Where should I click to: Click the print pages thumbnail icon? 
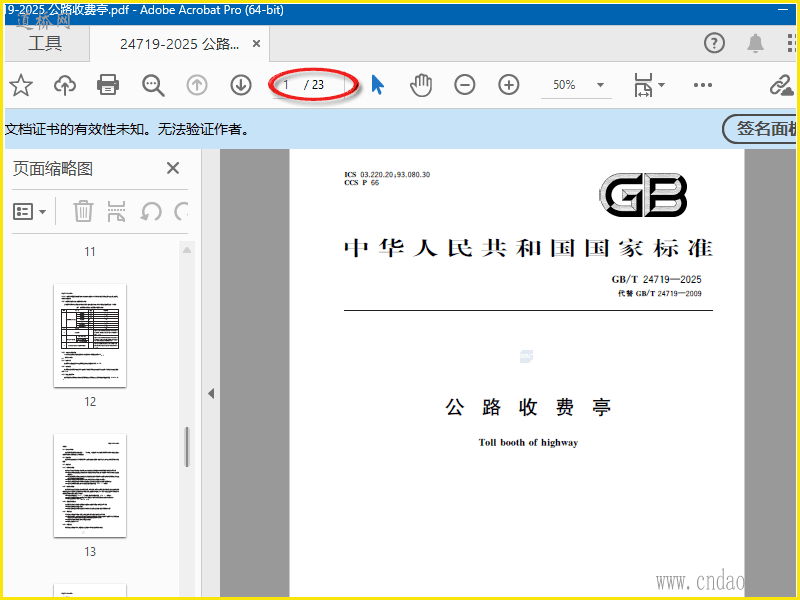(x=116, y=211)
